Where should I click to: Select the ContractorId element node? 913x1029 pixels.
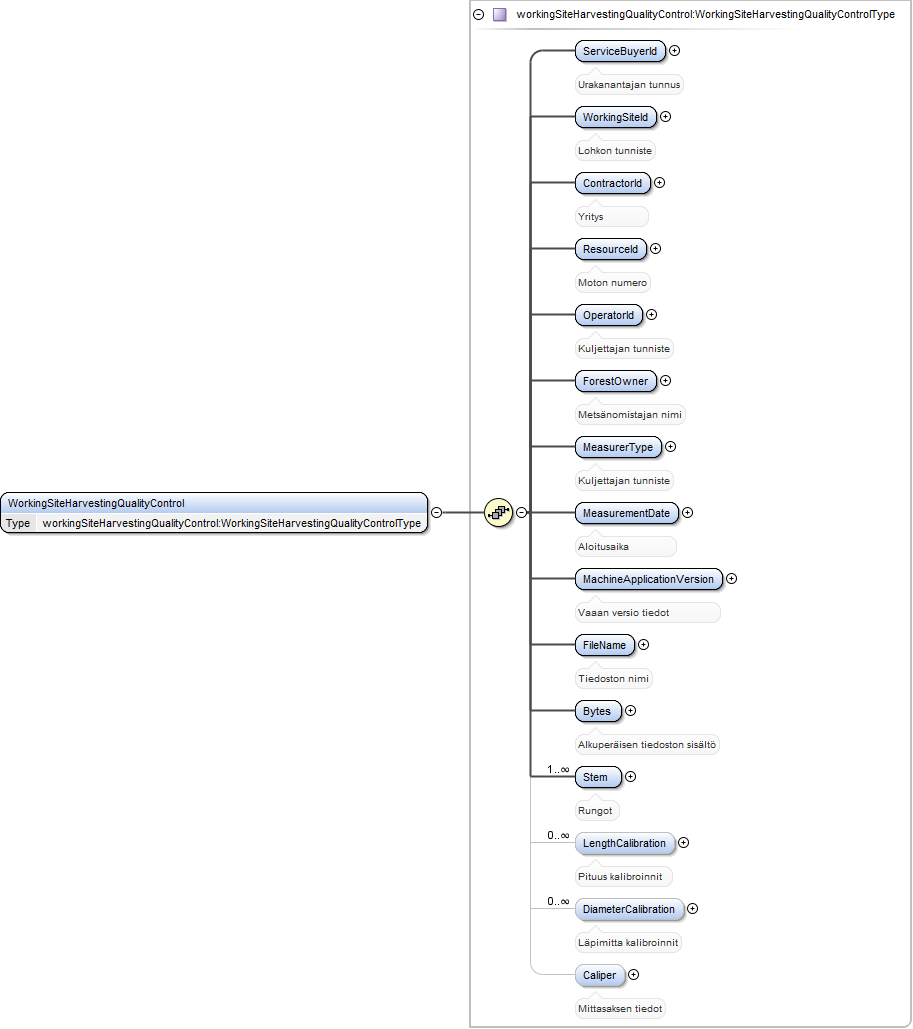[613, 183]
